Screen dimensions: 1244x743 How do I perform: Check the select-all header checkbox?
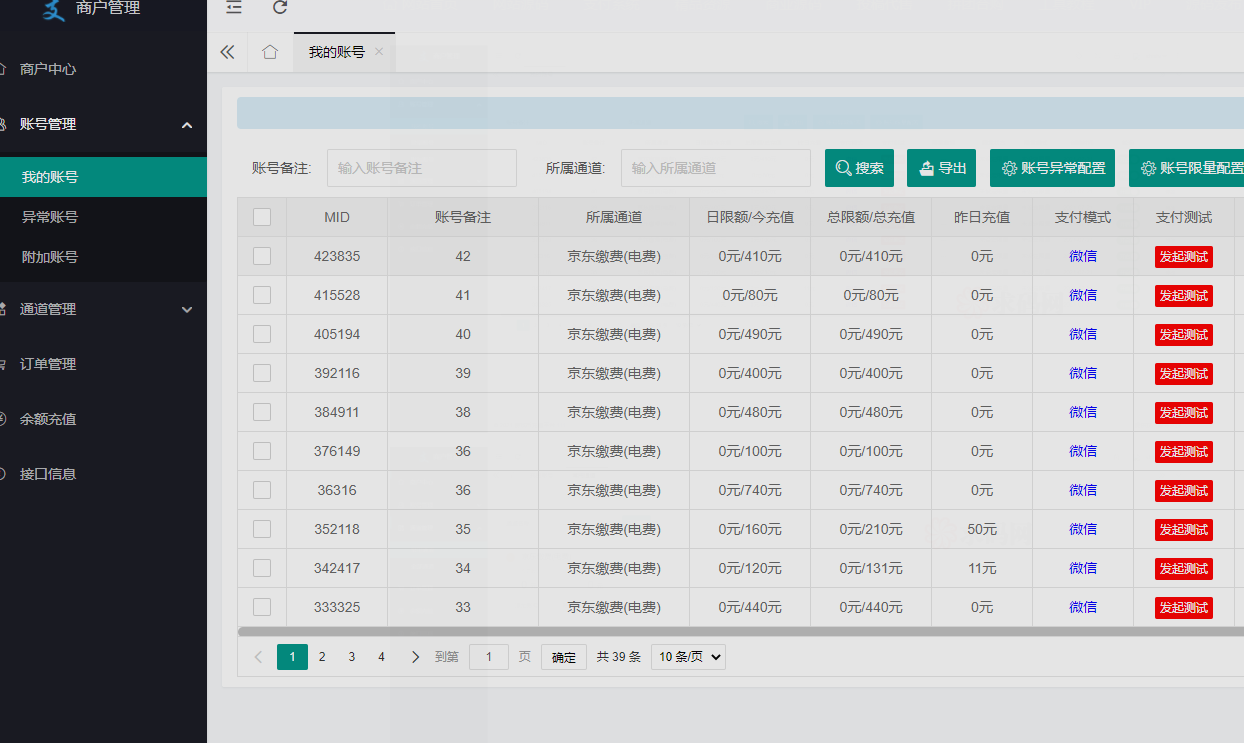pyautogui.click(x=262, y=217)
